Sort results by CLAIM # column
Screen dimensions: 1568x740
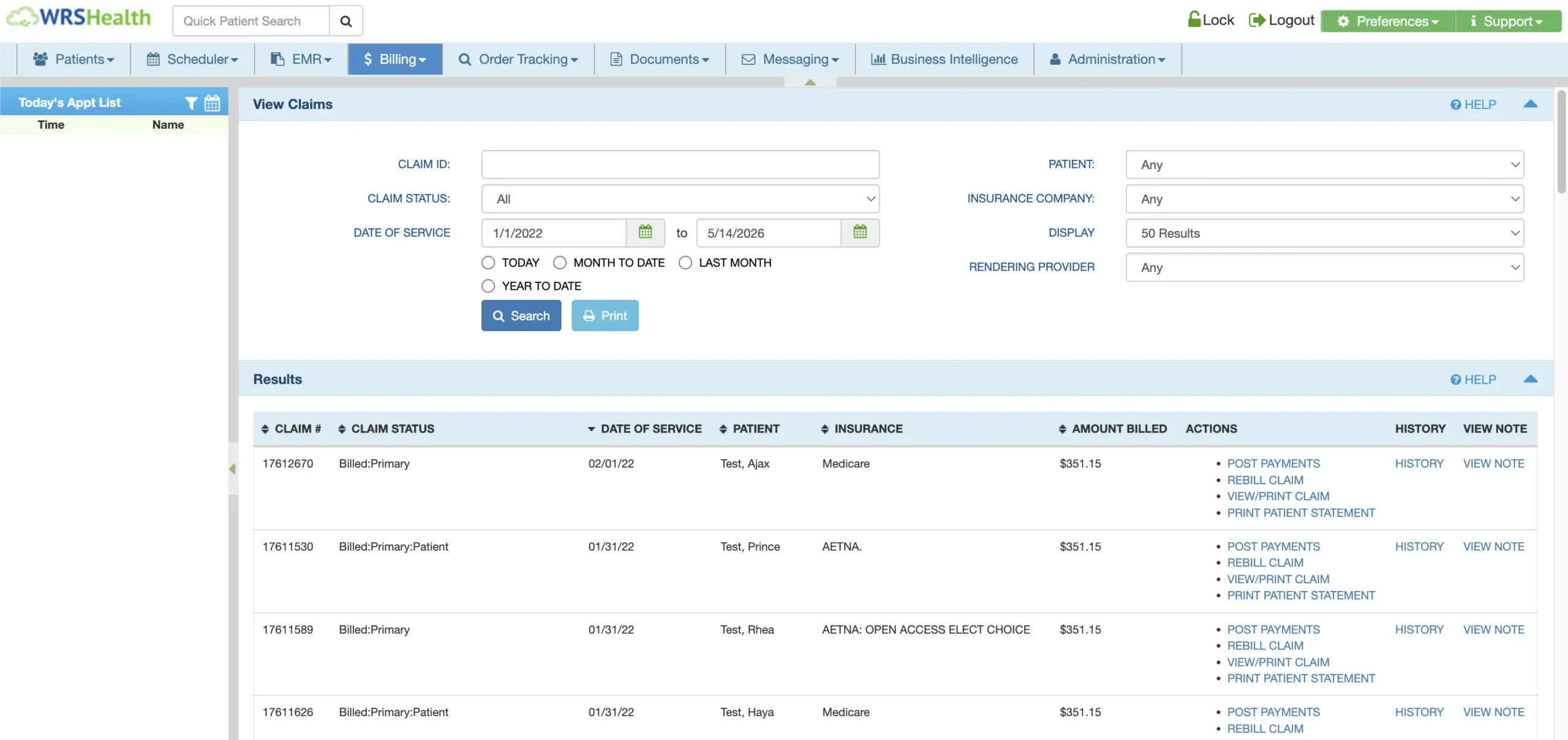pos(292,429)
